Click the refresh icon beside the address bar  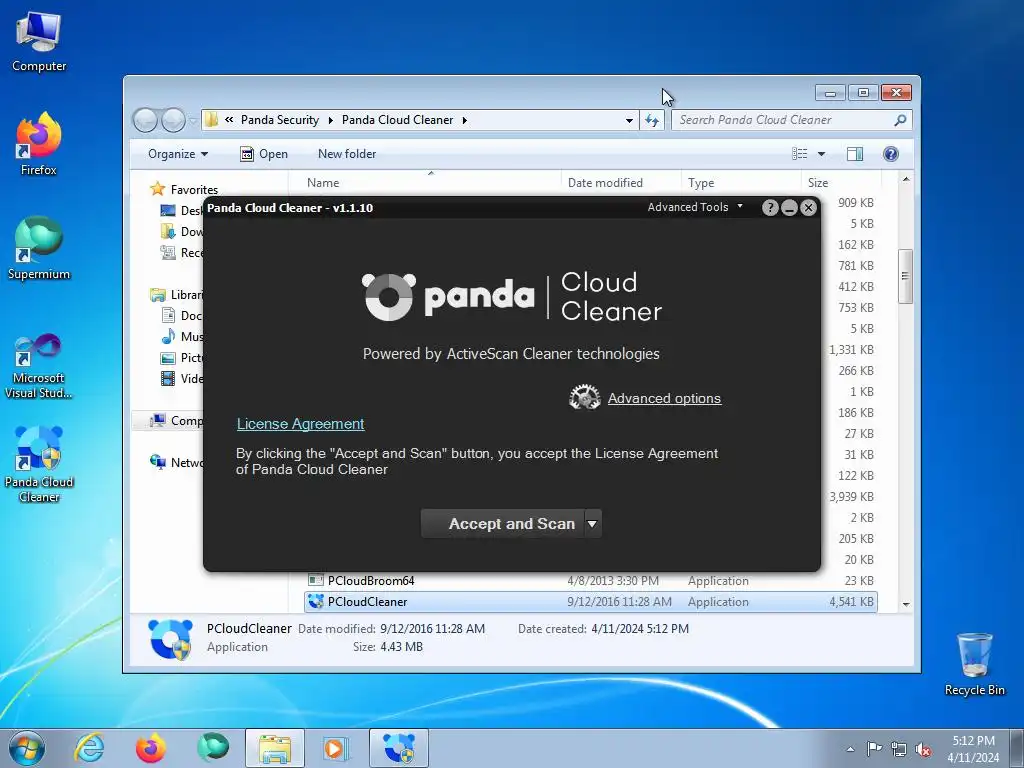(652, 120)
